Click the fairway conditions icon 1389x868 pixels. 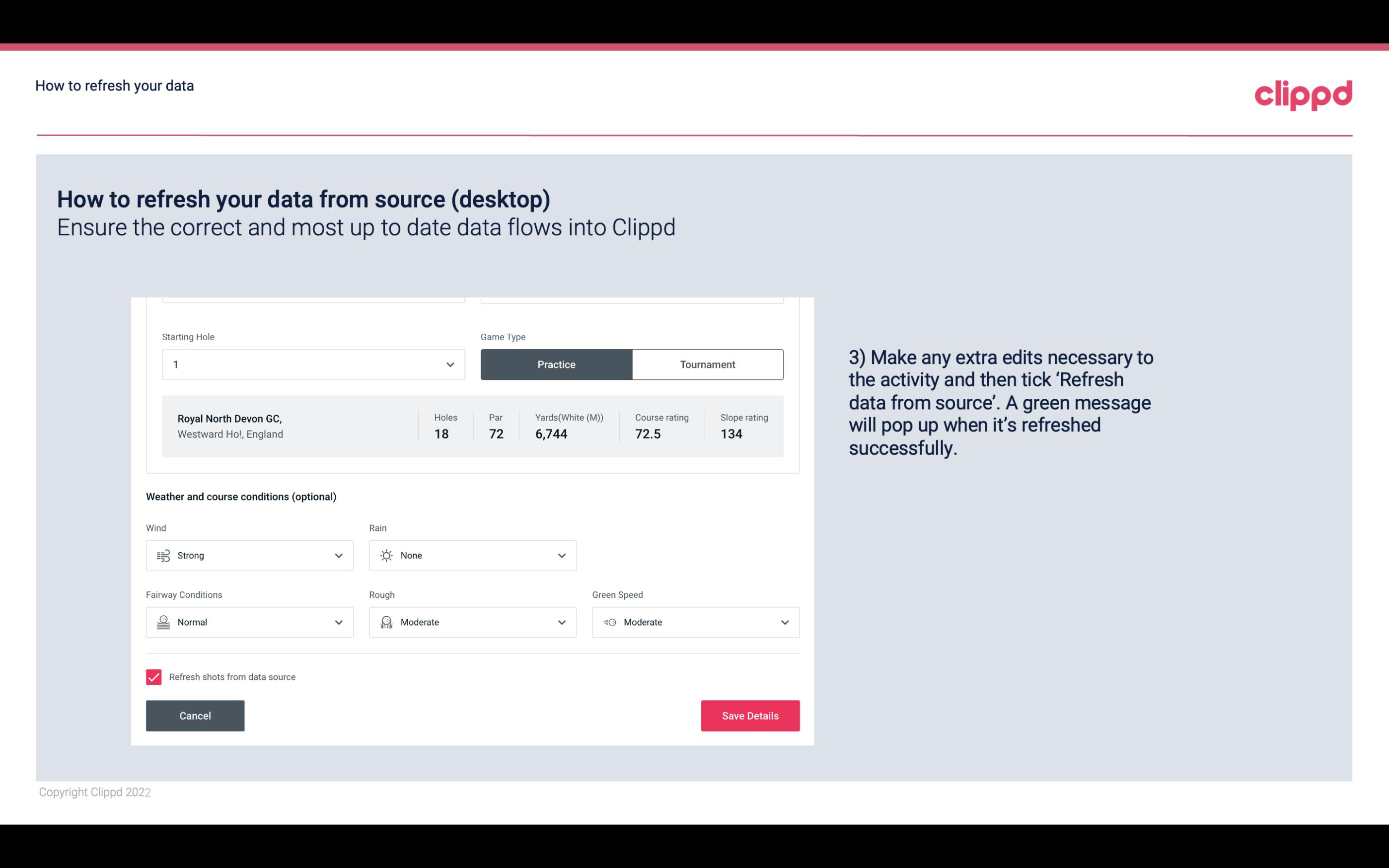(163, 622)
